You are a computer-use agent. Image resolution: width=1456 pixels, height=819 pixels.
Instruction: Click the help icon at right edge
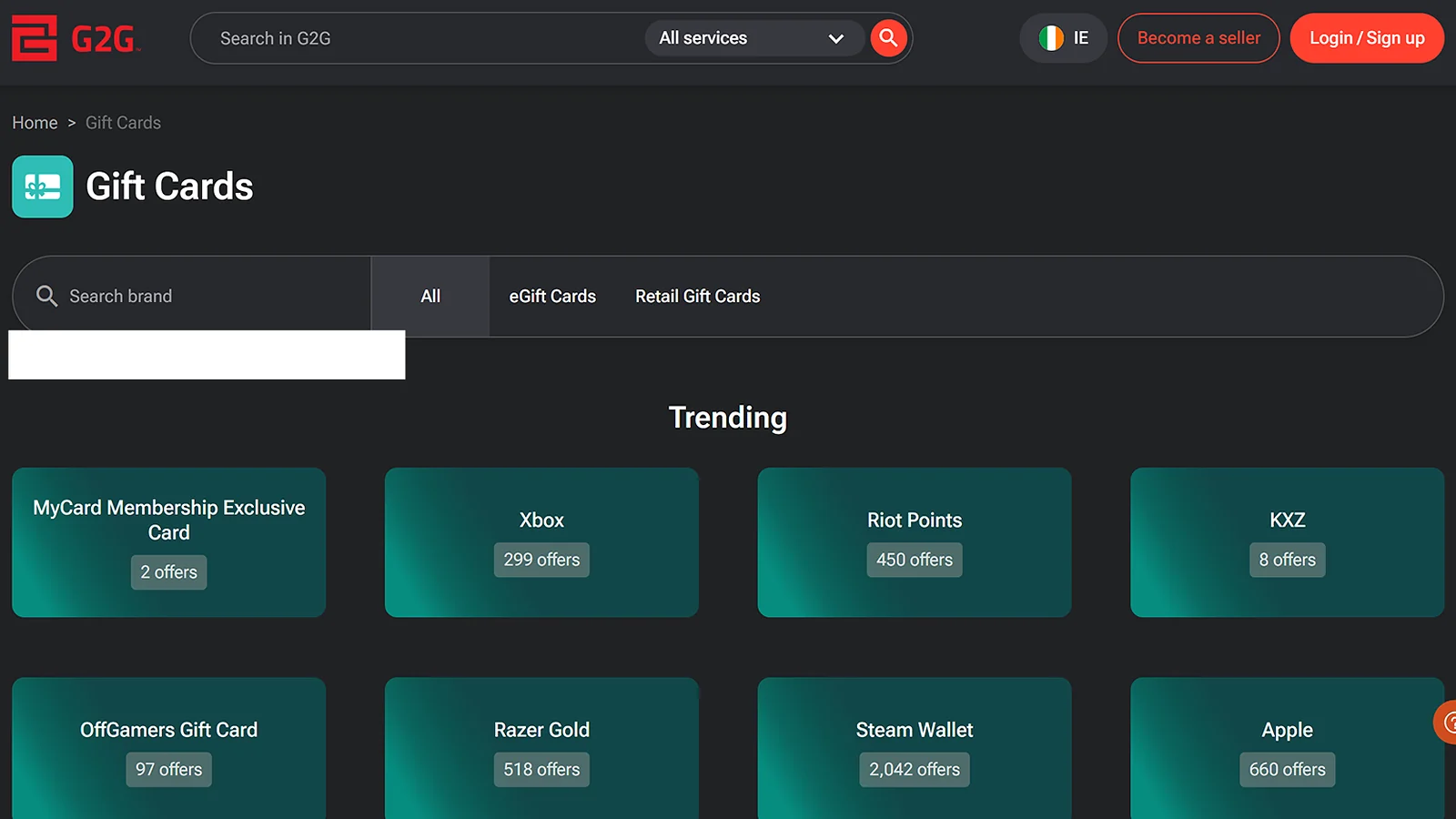1445,723
